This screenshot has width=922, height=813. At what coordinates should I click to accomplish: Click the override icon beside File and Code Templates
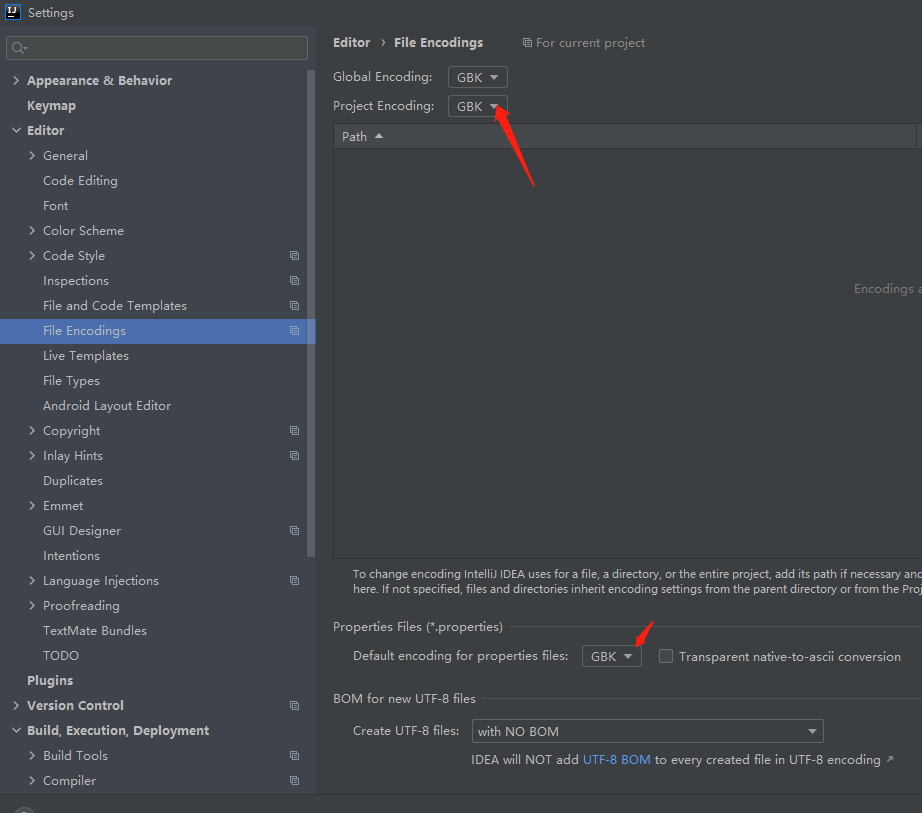click(x=295, y=305)
